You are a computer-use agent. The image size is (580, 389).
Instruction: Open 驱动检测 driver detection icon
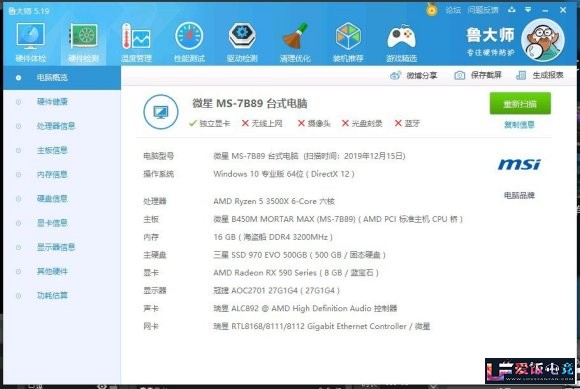click(242, 42)
